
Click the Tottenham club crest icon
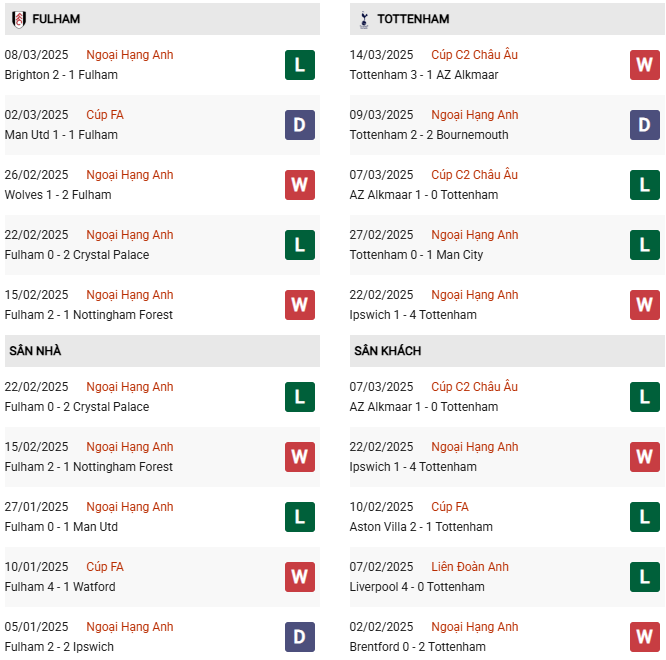coord(362,19)
